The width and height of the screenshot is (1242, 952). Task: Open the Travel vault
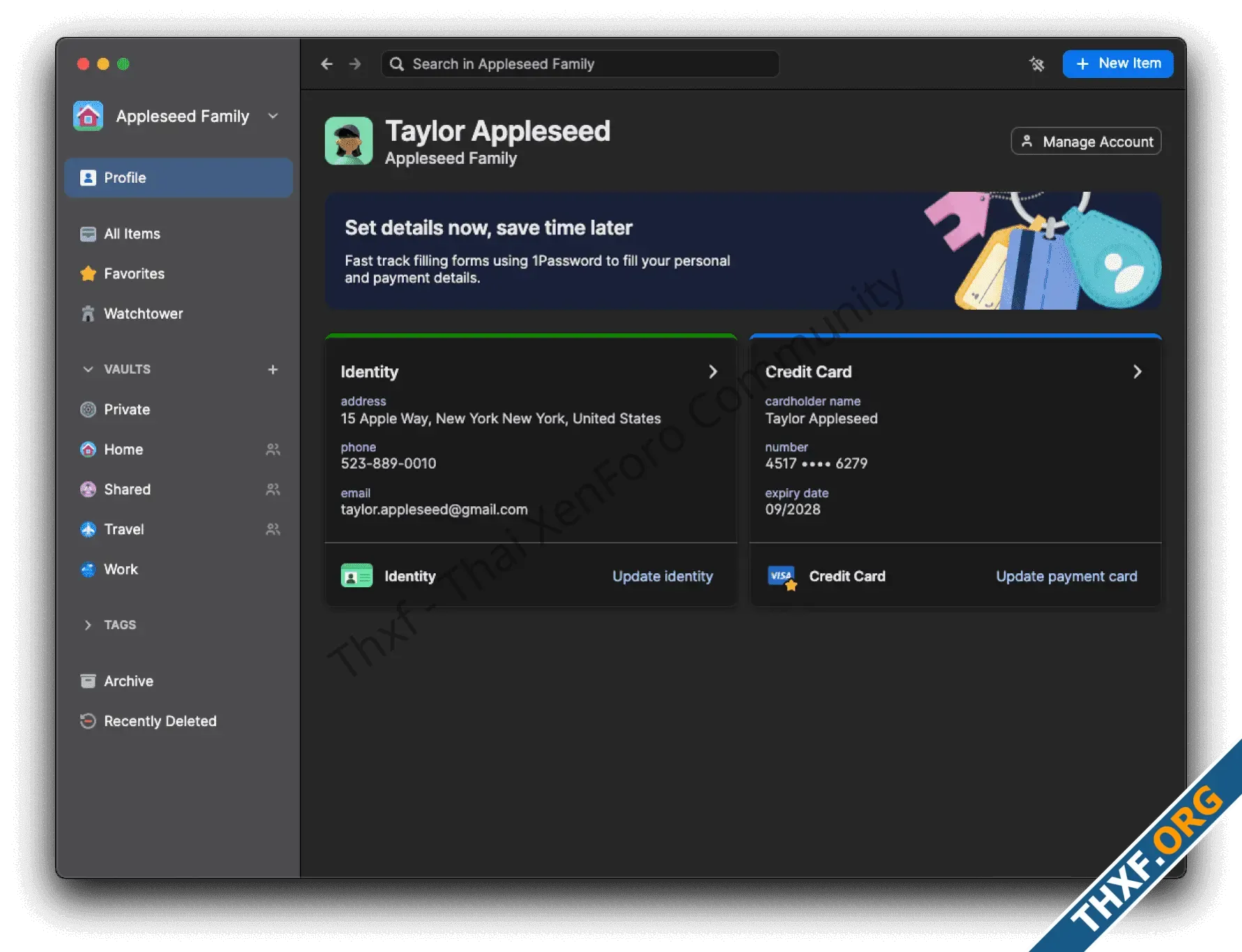tap(179, 529)
